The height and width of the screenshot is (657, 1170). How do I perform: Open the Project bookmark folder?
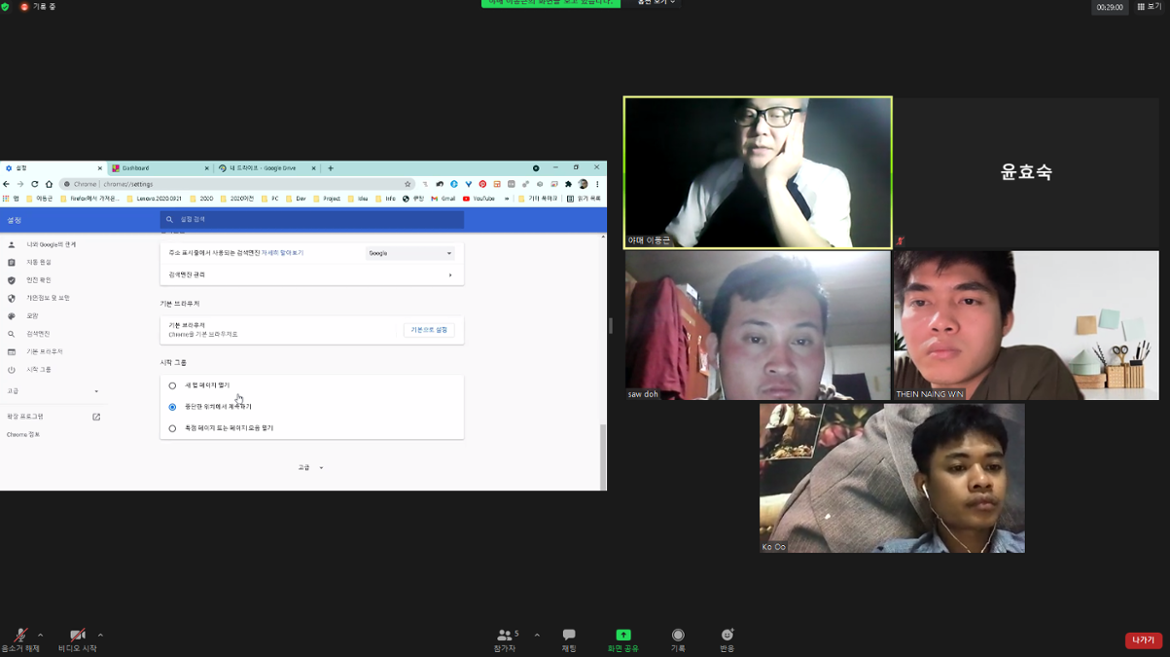coord(327,199)
